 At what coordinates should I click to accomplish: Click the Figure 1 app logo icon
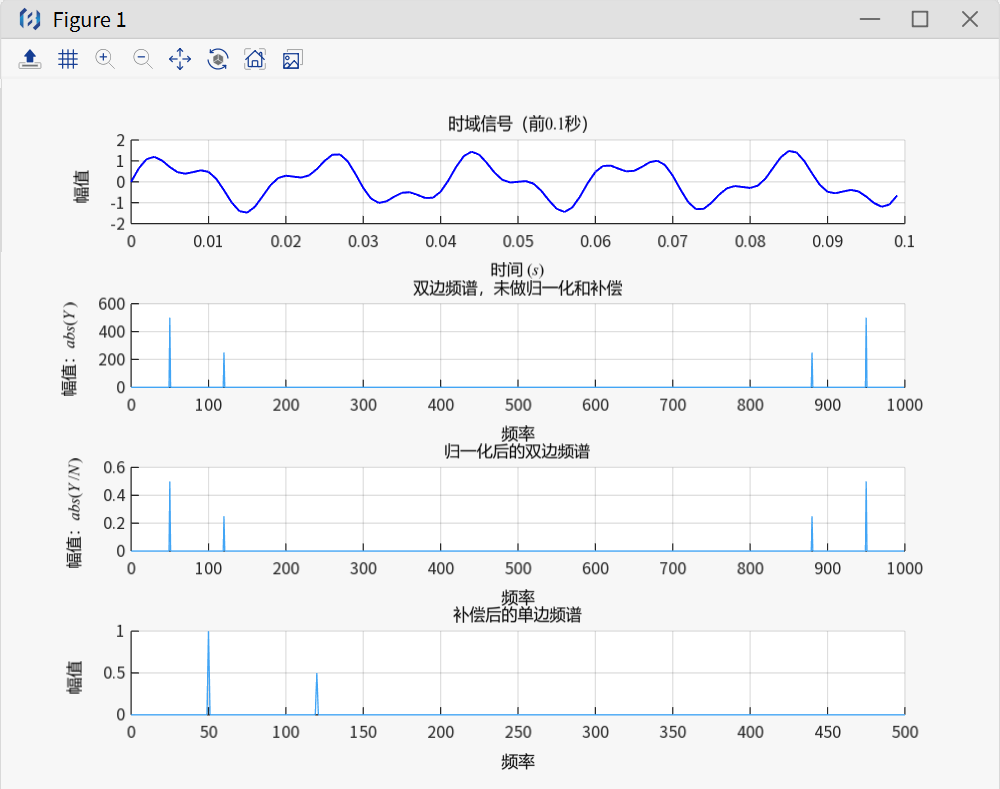coord(29,19)
